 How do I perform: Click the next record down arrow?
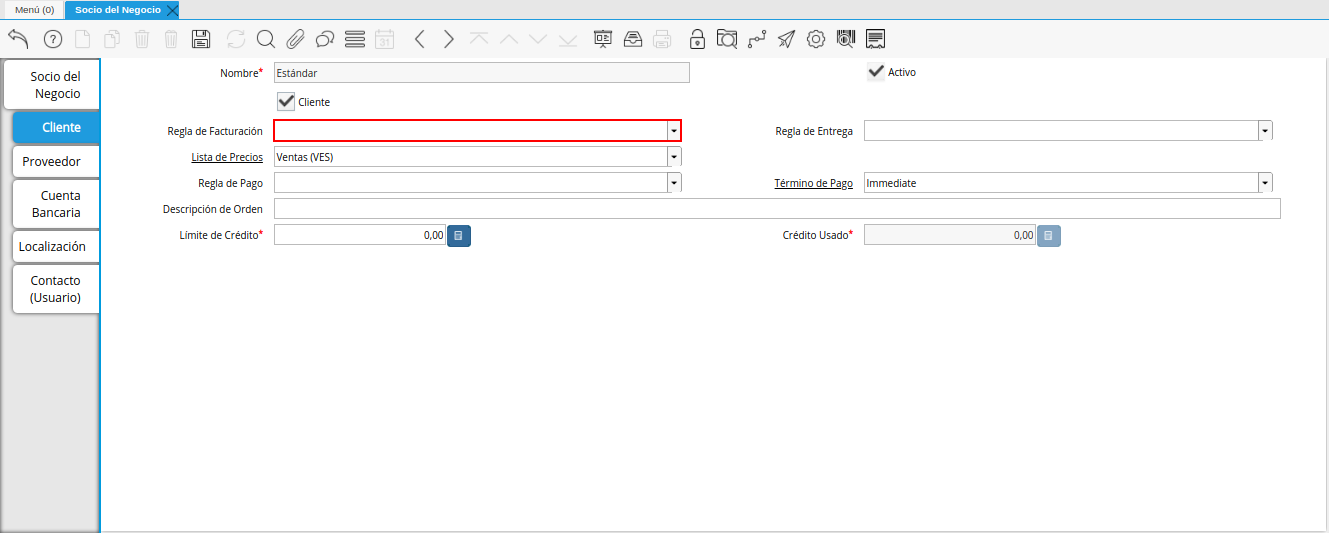coord(538,39)
